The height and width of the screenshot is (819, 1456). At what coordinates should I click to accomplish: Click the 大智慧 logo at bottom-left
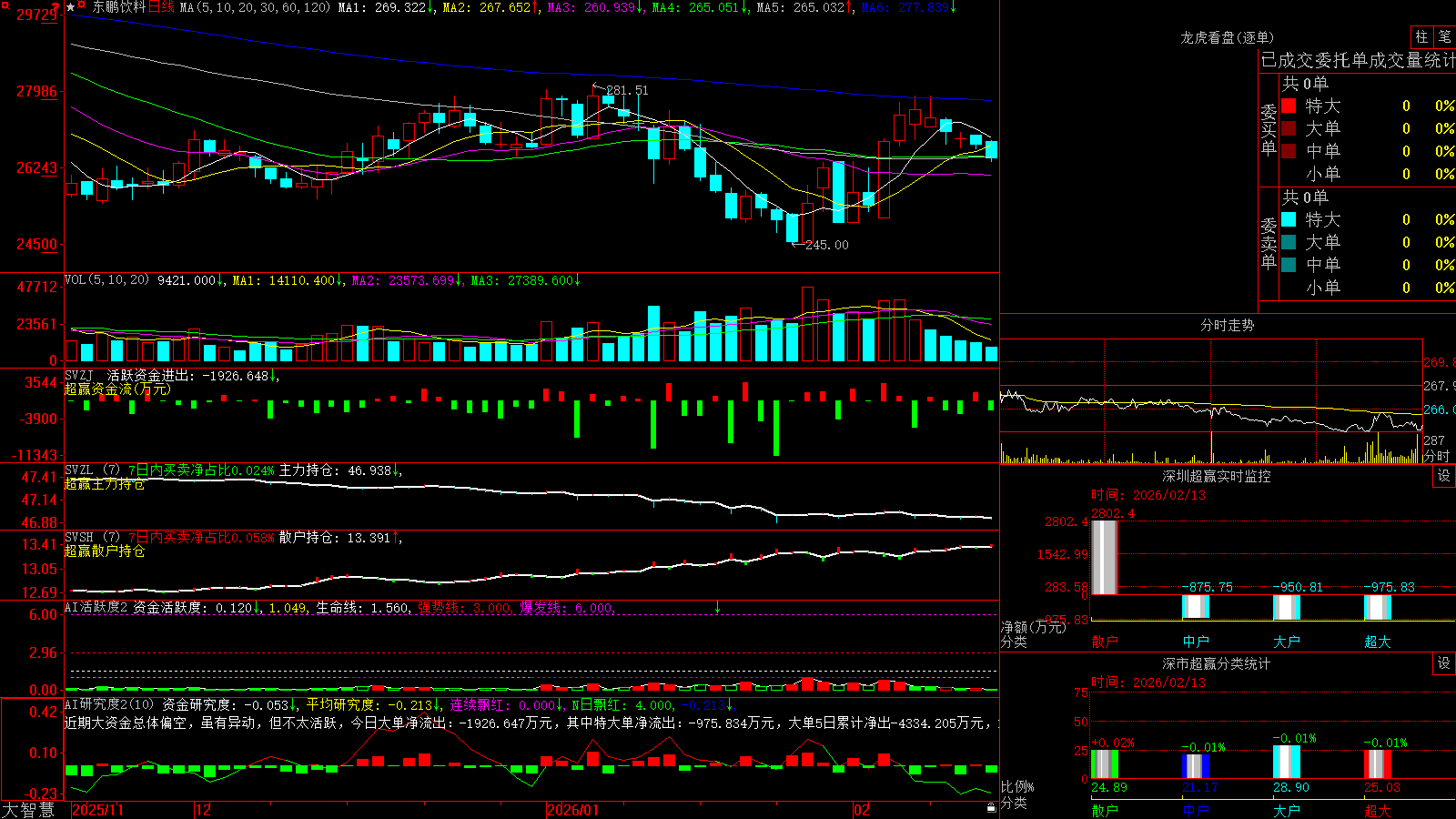tap(27, 809)
